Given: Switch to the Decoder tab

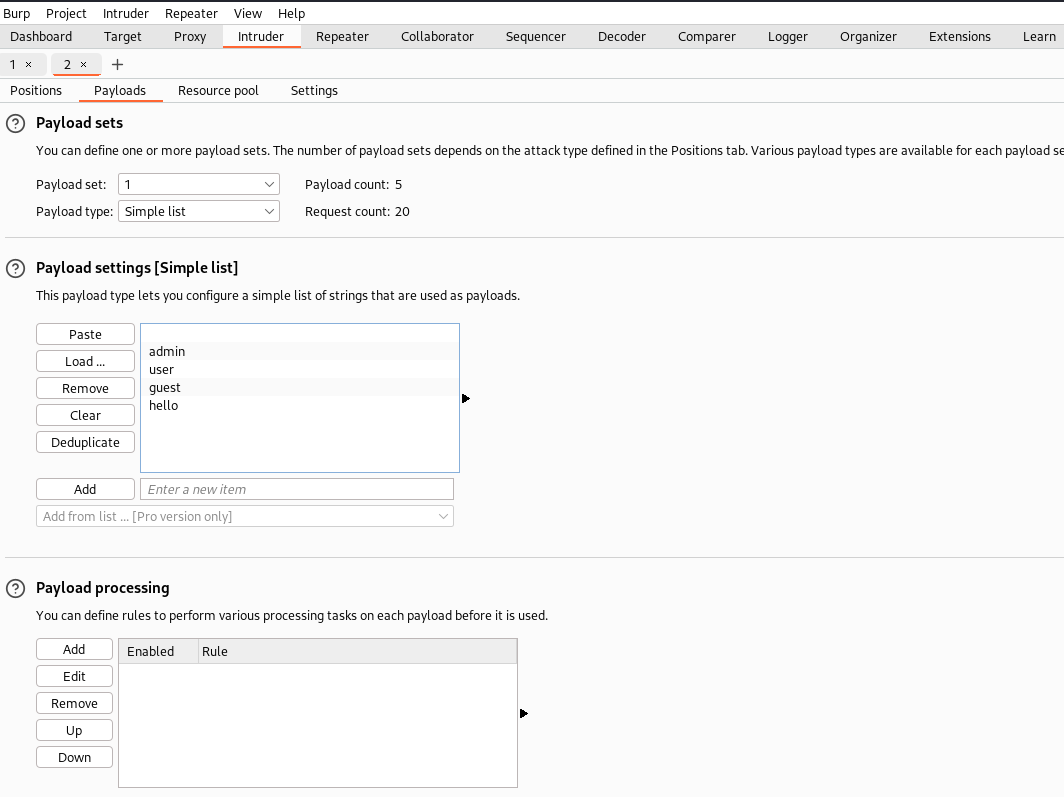Looking at the screenshot, I should [622, 37].
